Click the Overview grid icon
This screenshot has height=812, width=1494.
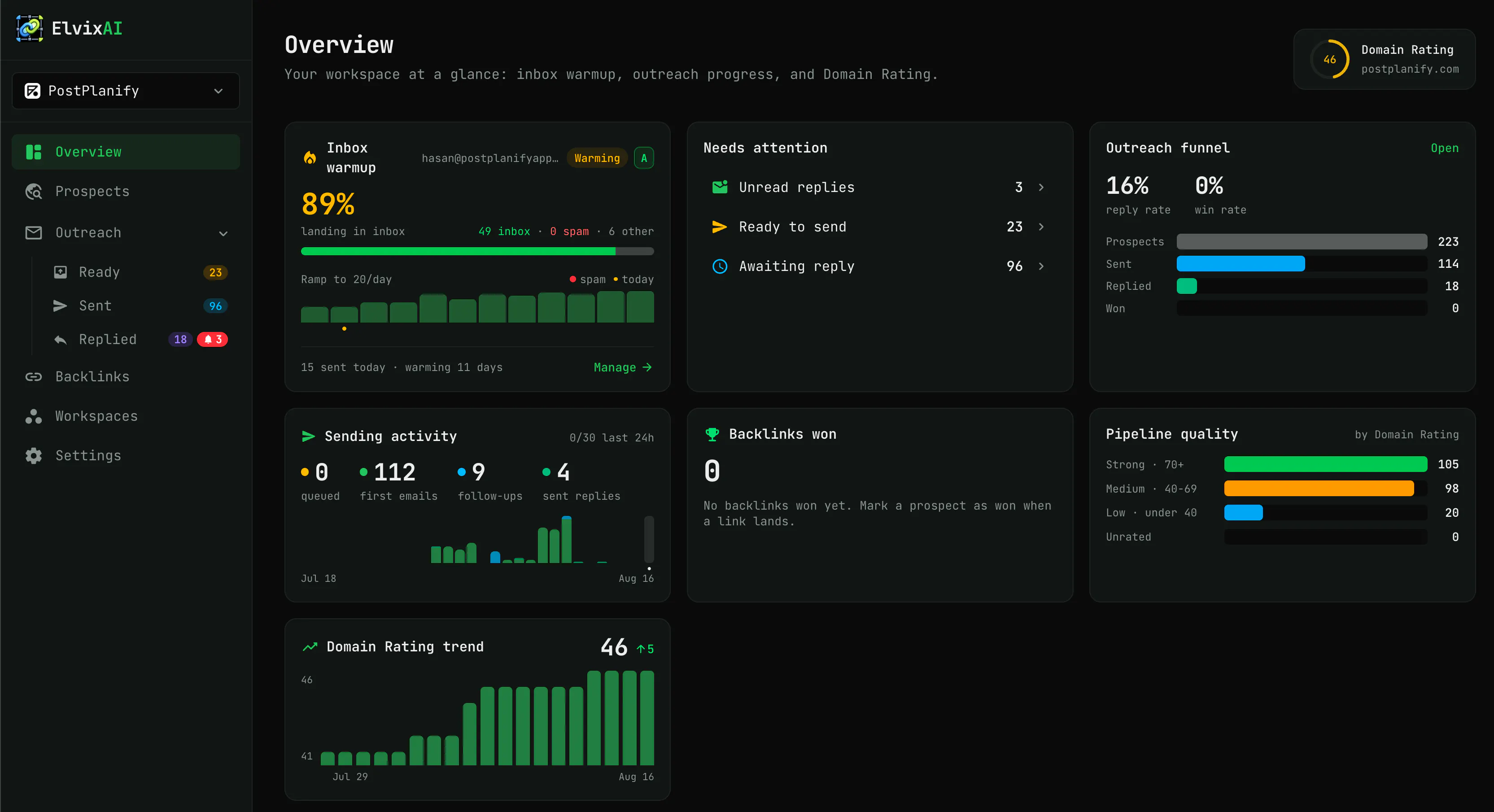(34, 152)
